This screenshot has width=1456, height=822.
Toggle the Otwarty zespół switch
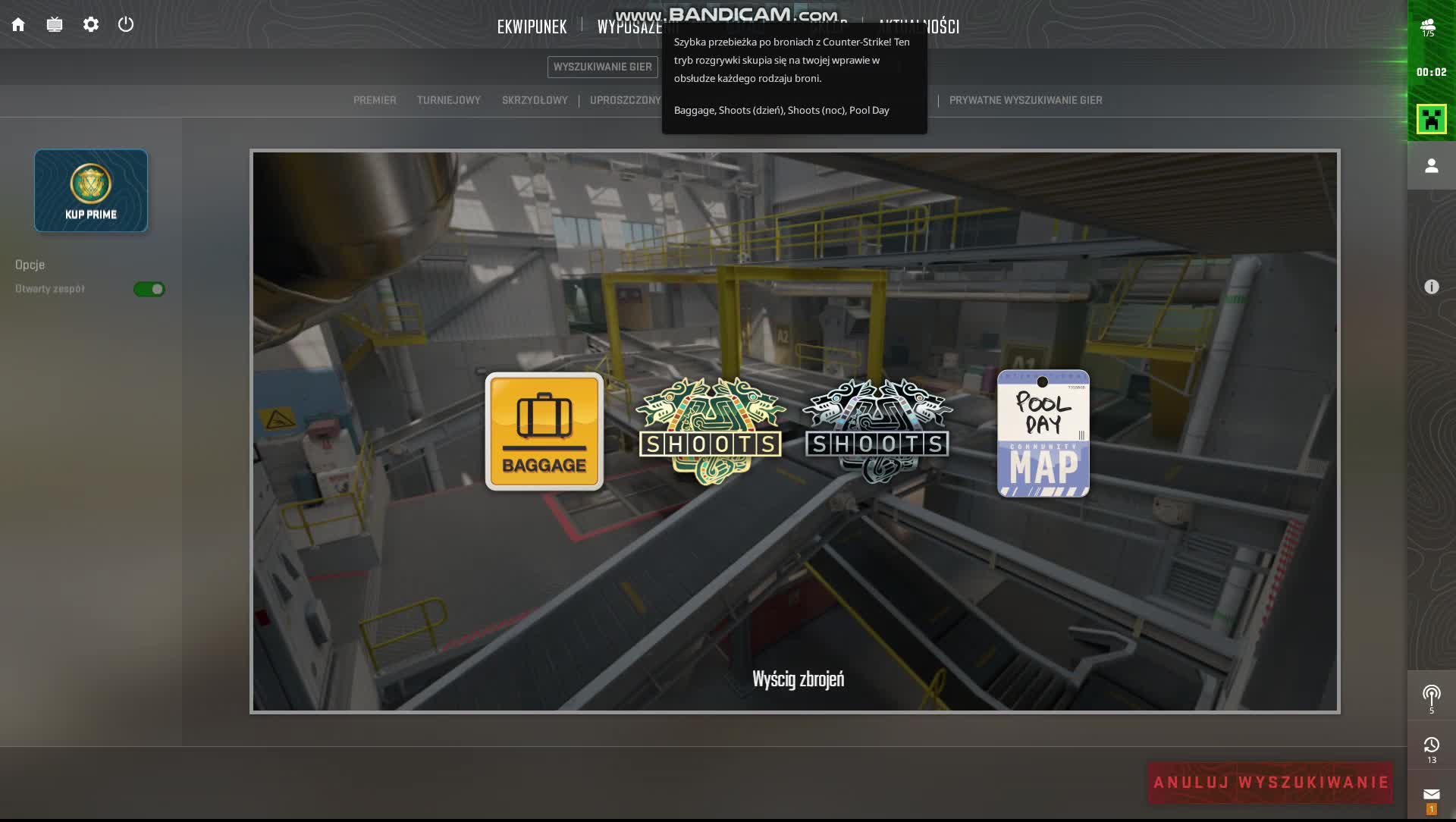149,289
